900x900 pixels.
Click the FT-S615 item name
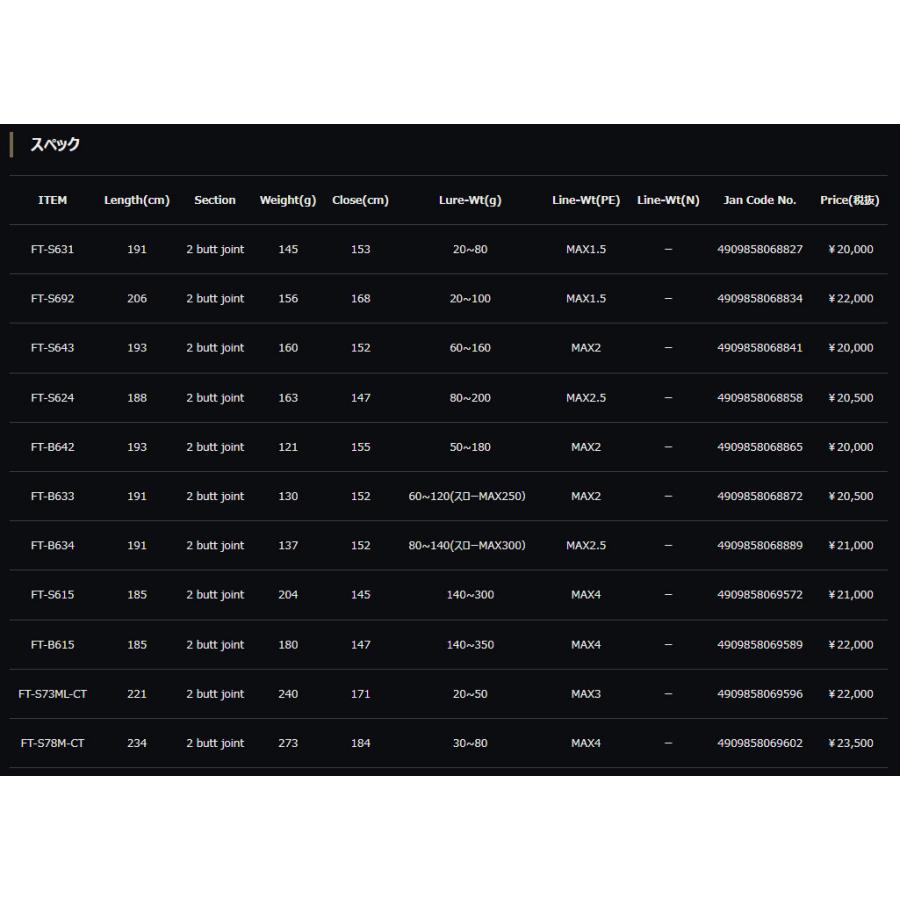click(x=52, y=595)
